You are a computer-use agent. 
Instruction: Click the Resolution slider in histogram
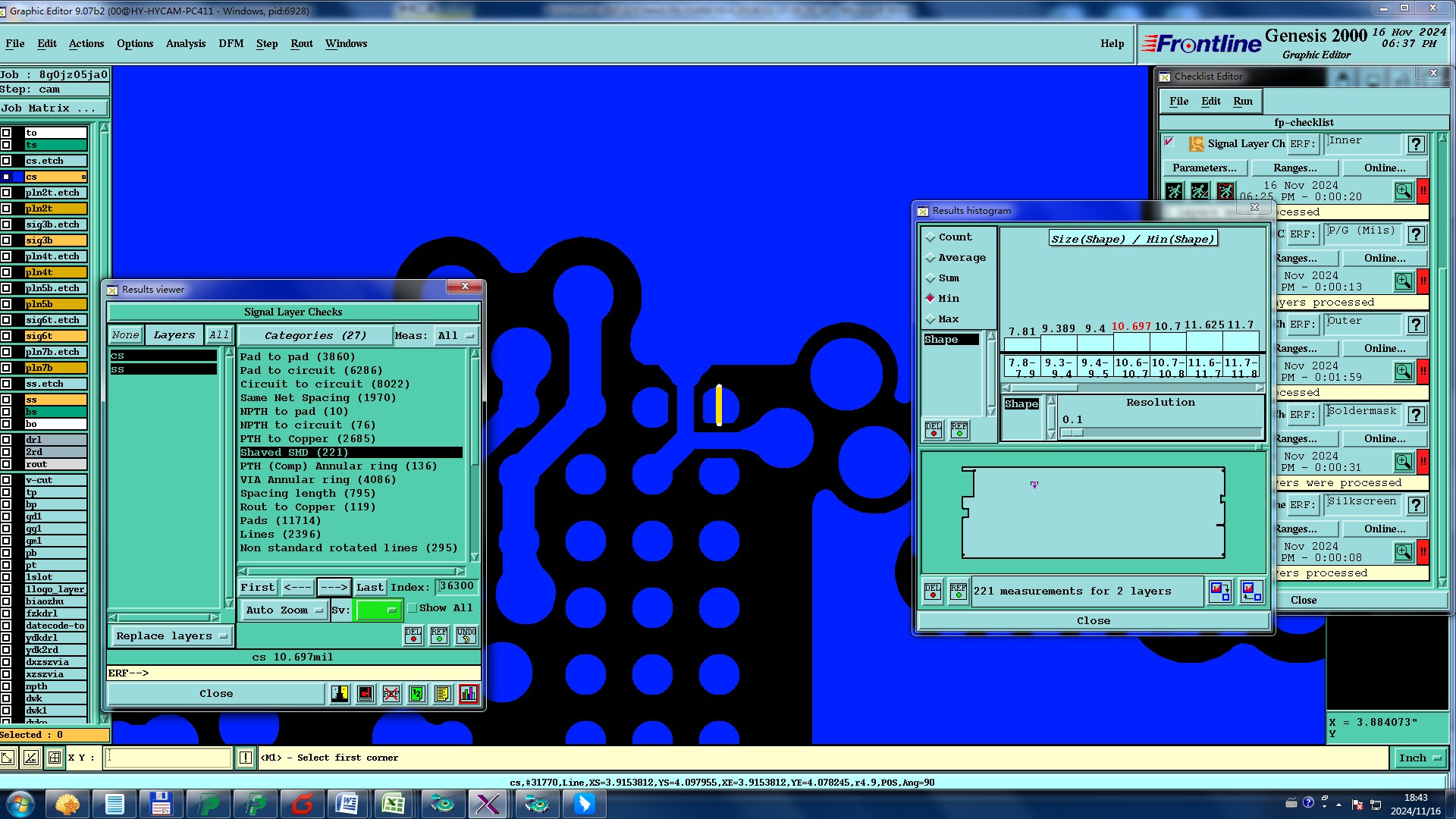tap(1160, 432)
